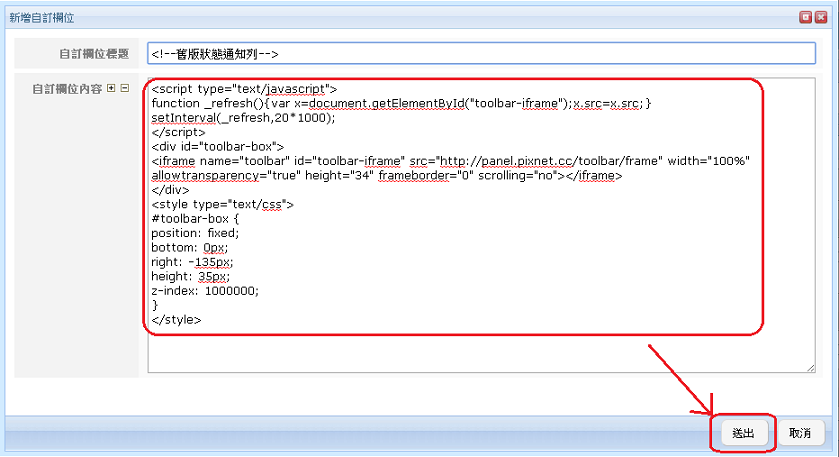This screenshot has height=457, width=839.
Task: Click the '<iframe name="toolbar"' line
Action: 451,161
